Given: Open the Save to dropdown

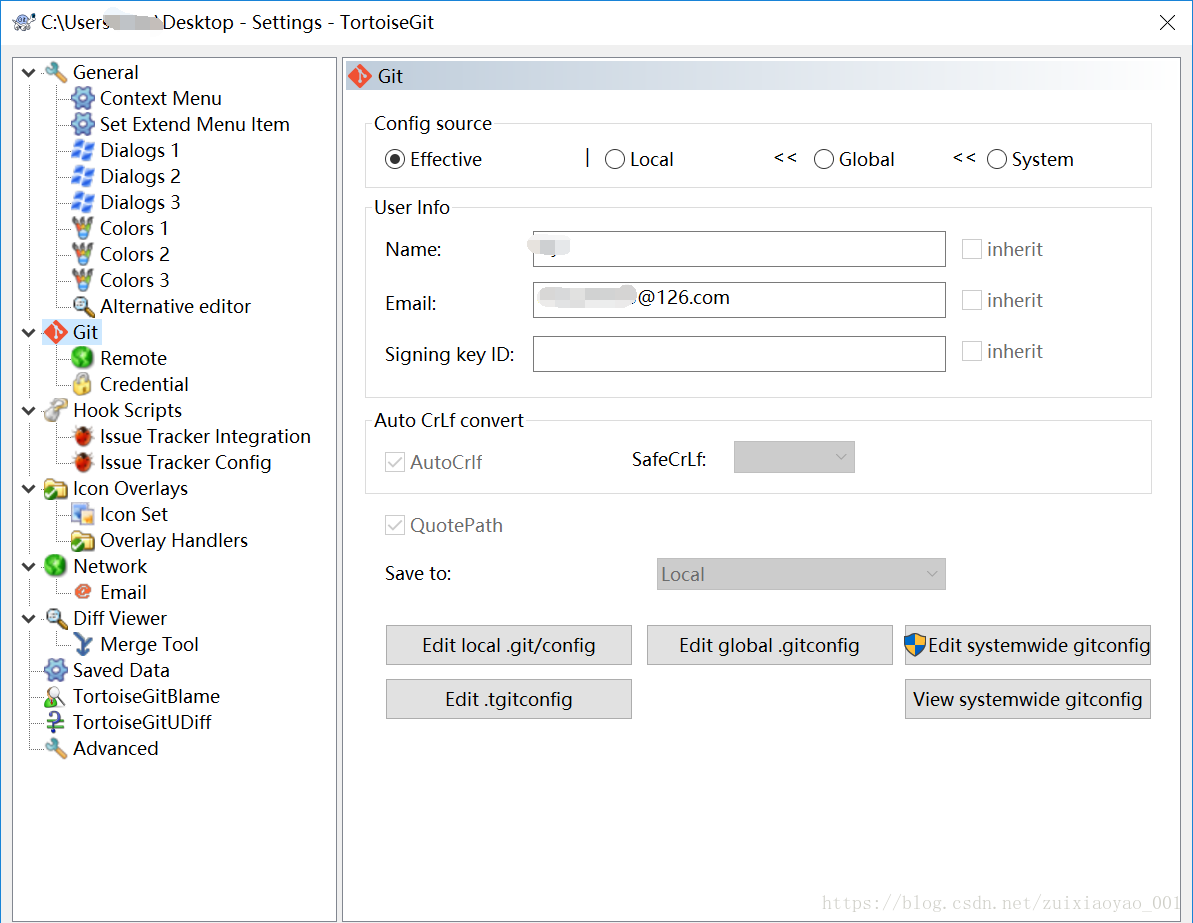Looking at the screenshot, I should coord(801,574).
